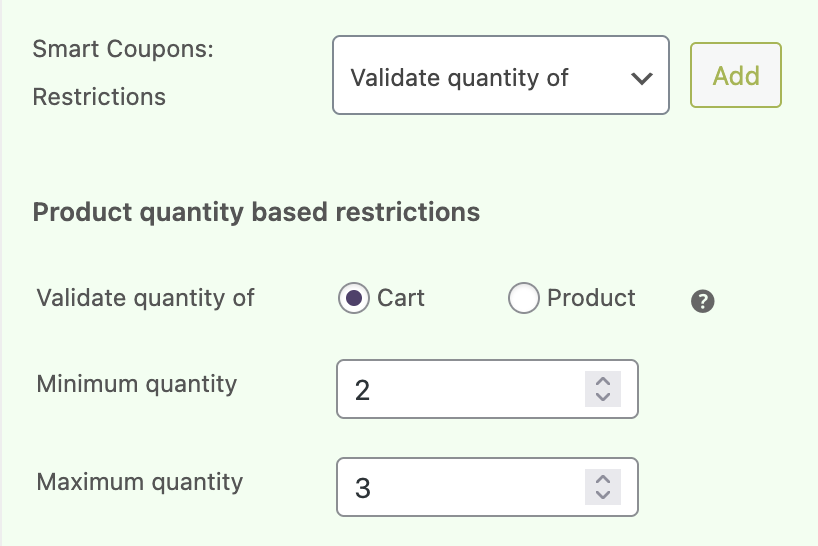The height and width of the screenshot is (546, 818).
Task: Click the question mark help icon
Action: point(702,301)
